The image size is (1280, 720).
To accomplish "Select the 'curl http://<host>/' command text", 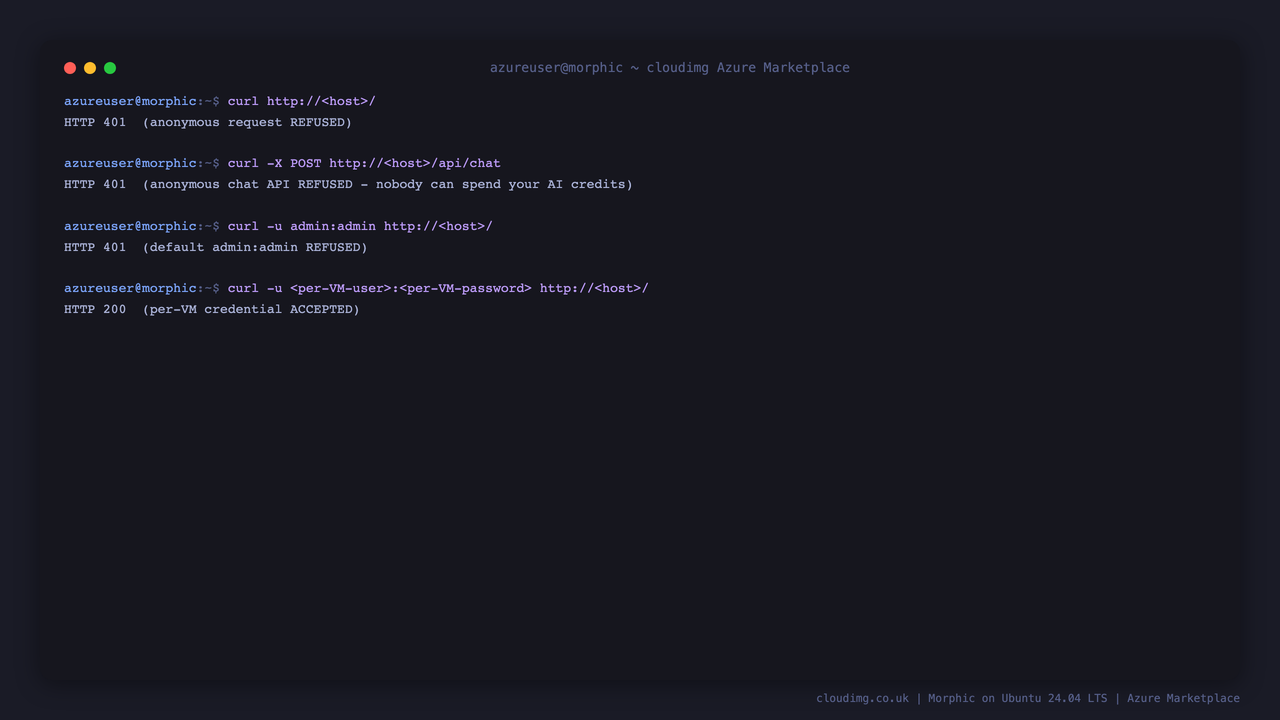I will pyautogui.click(x=302, y=101).
